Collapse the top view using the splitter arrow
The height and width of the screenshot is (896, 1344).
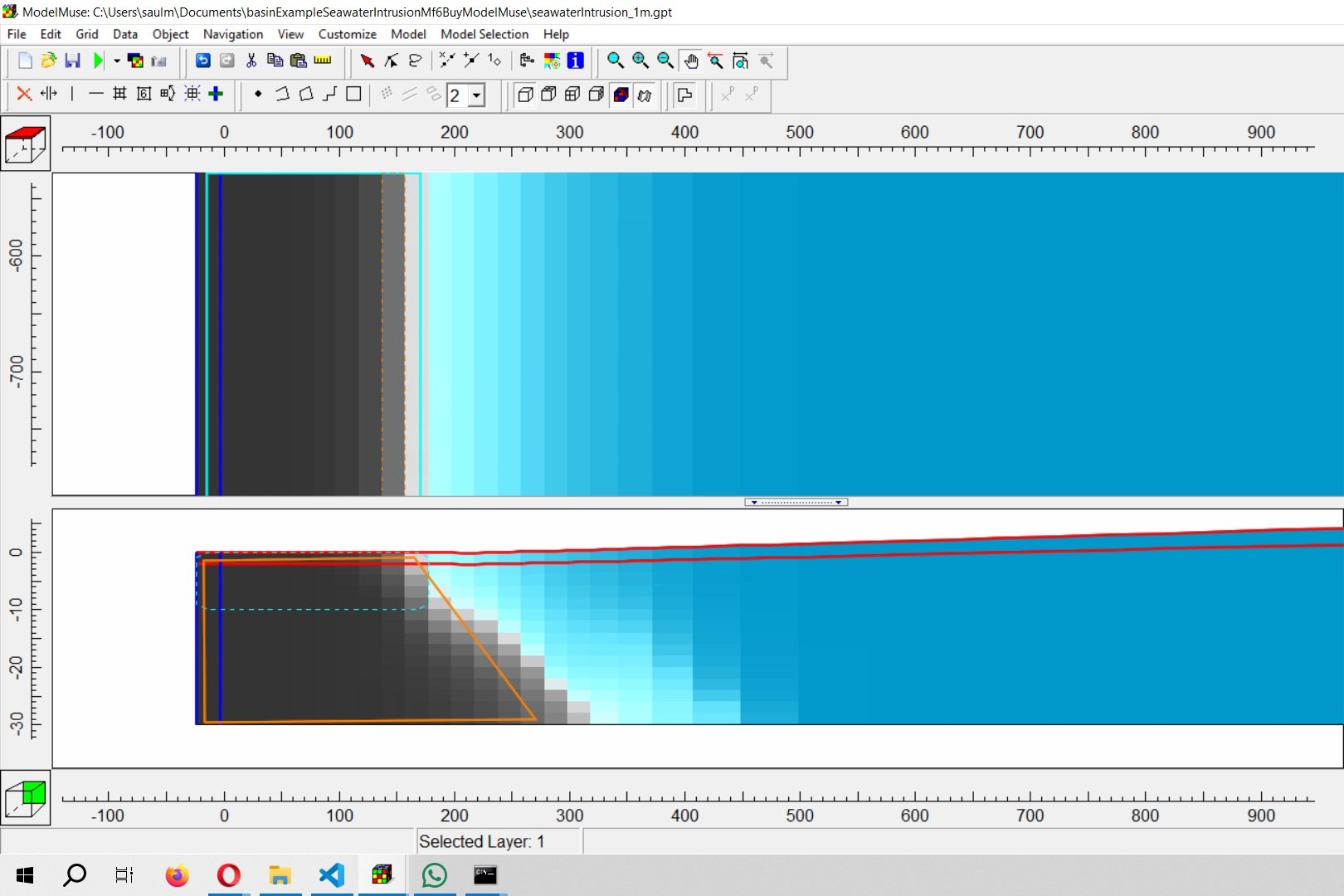tap(753, 502)
